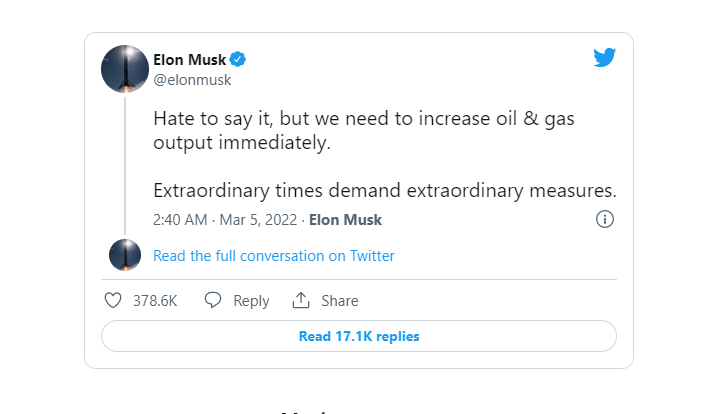Click the Twitter bird logo
Image resolution: width=724 pixels, height=414 pixels.
click(604, 57)
